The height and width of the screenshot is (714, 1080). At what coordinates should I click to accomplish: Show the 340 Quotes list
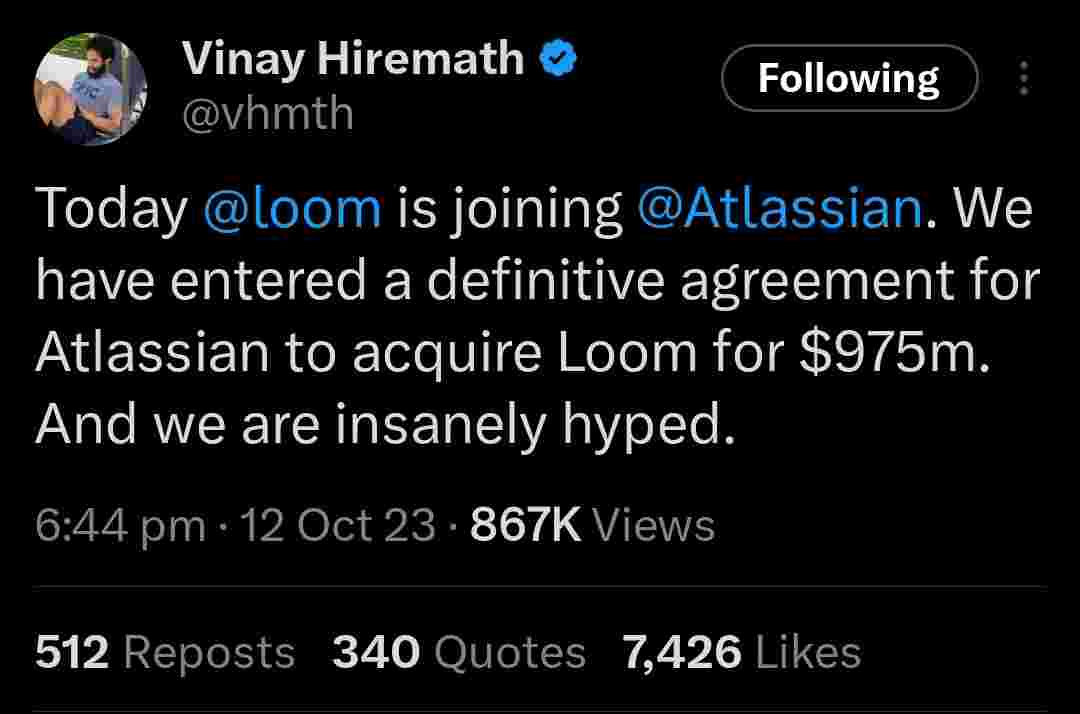(458, 653)
